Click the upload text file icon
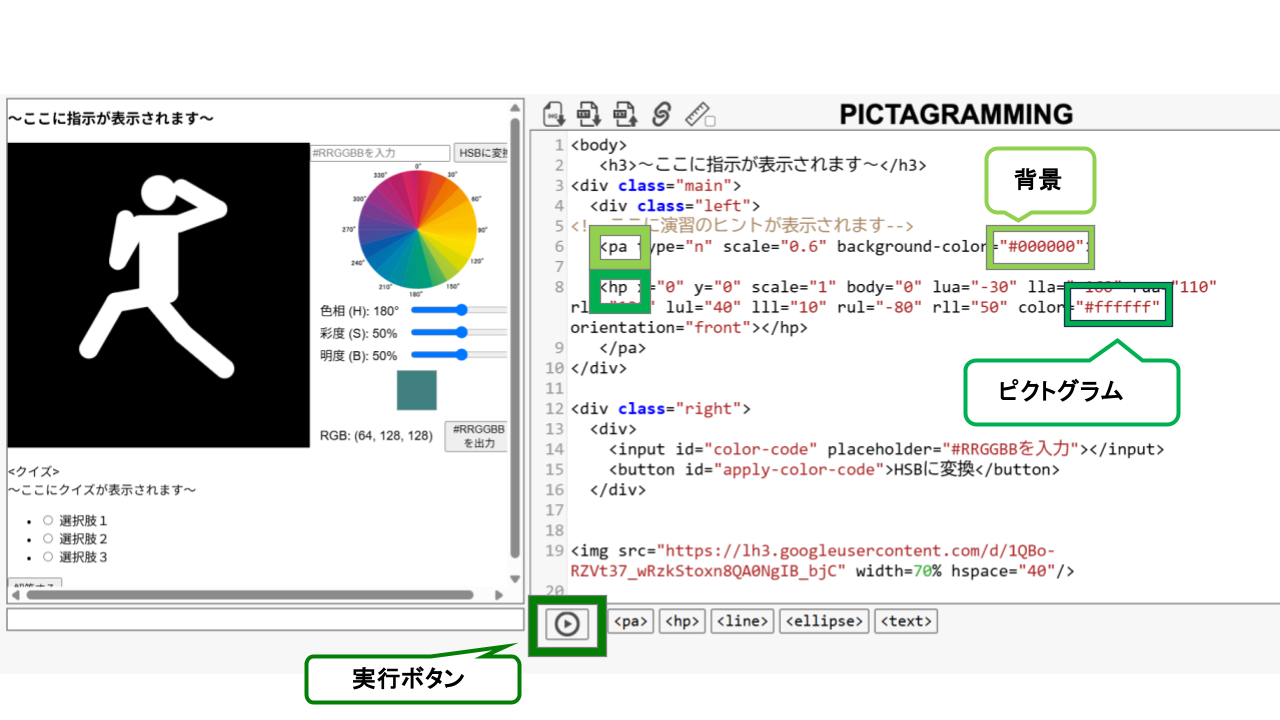This screenshot has width=1280, height=720. tap(625, 114)
